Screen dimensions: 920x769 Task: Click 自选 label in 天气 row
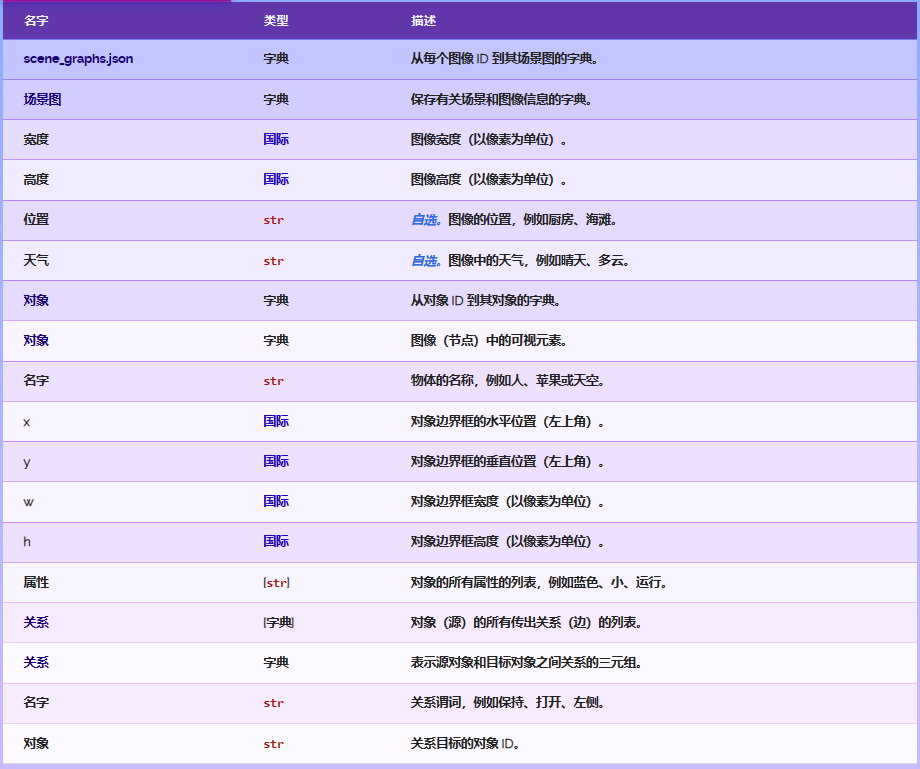coord(426,260)
